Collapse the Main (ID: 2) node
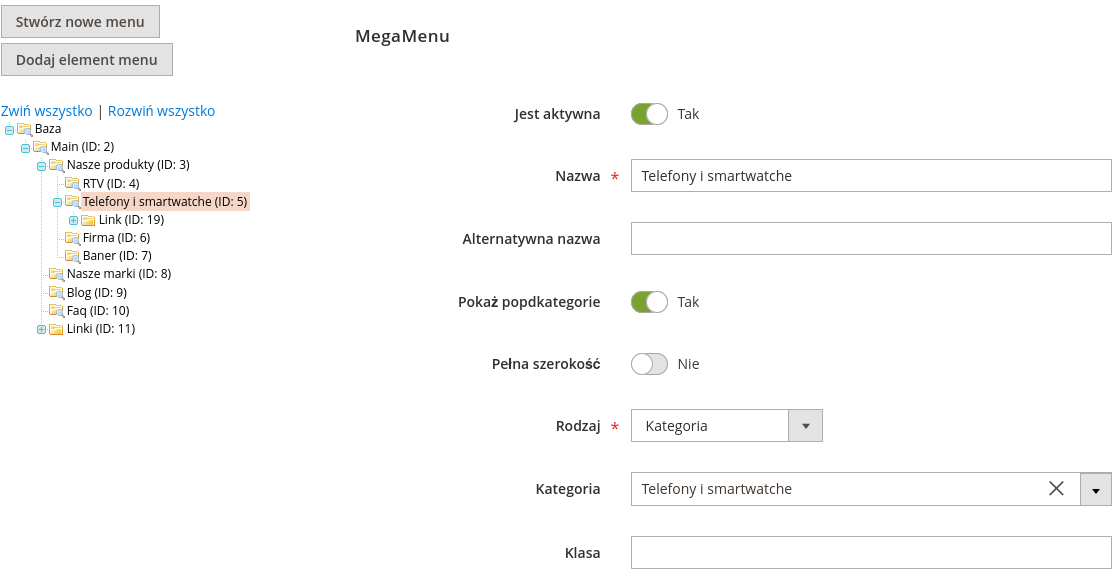Screen dimensions: 1114x583 (25, 148)
